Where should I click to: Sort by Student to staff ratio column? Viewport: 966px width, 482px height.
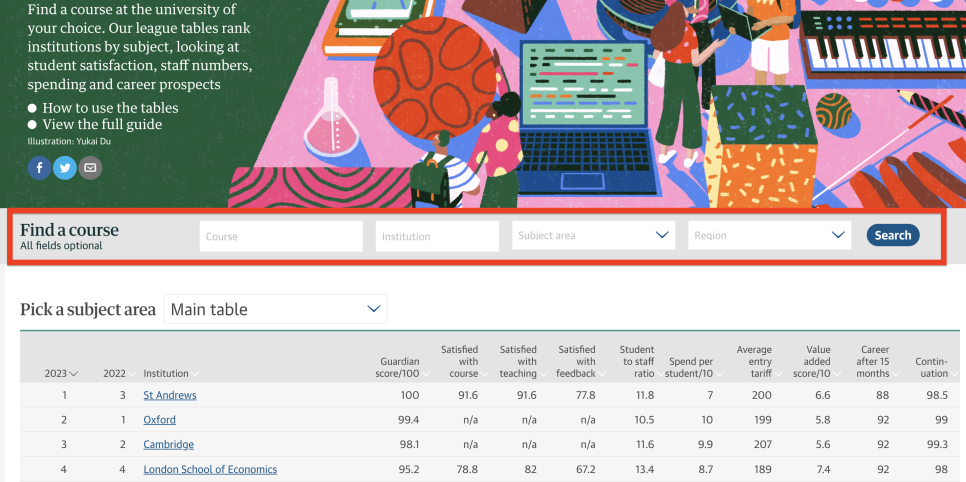[641, 362]
